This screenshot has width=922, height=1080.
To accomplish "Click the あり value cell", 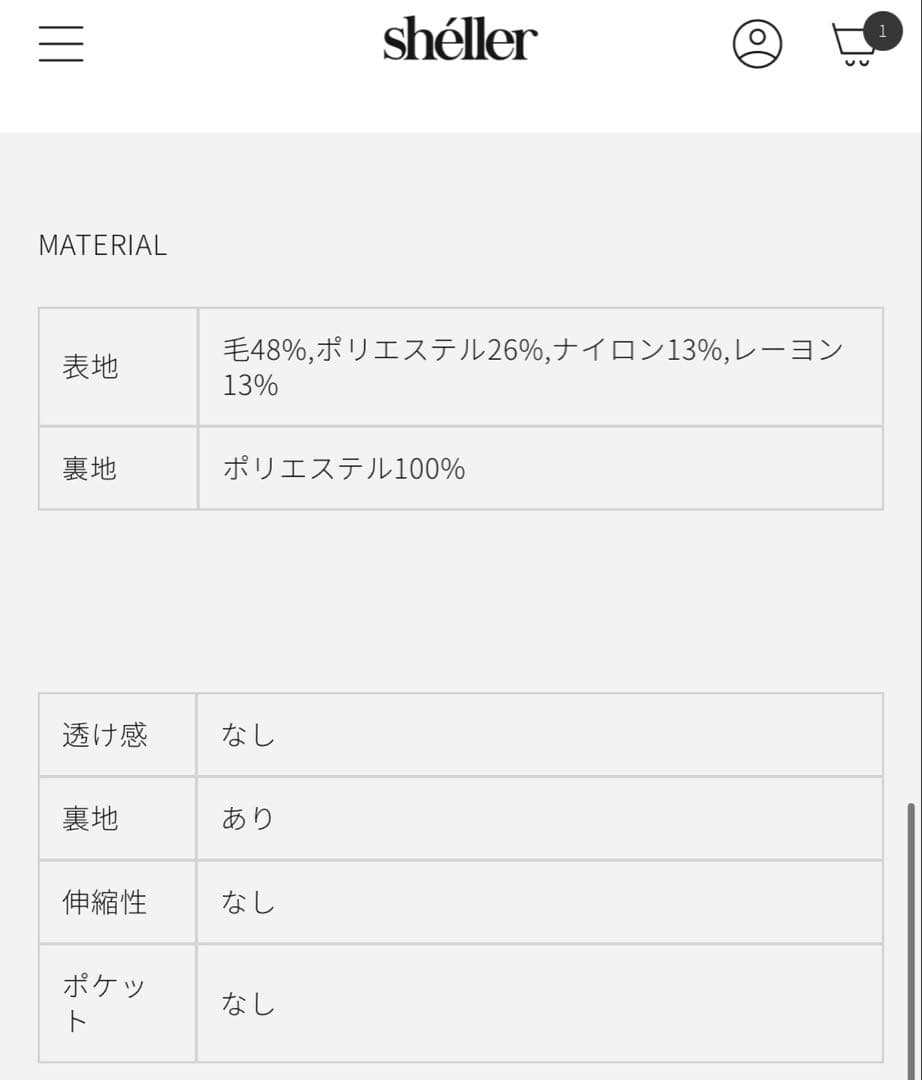I will click(248, 819).
